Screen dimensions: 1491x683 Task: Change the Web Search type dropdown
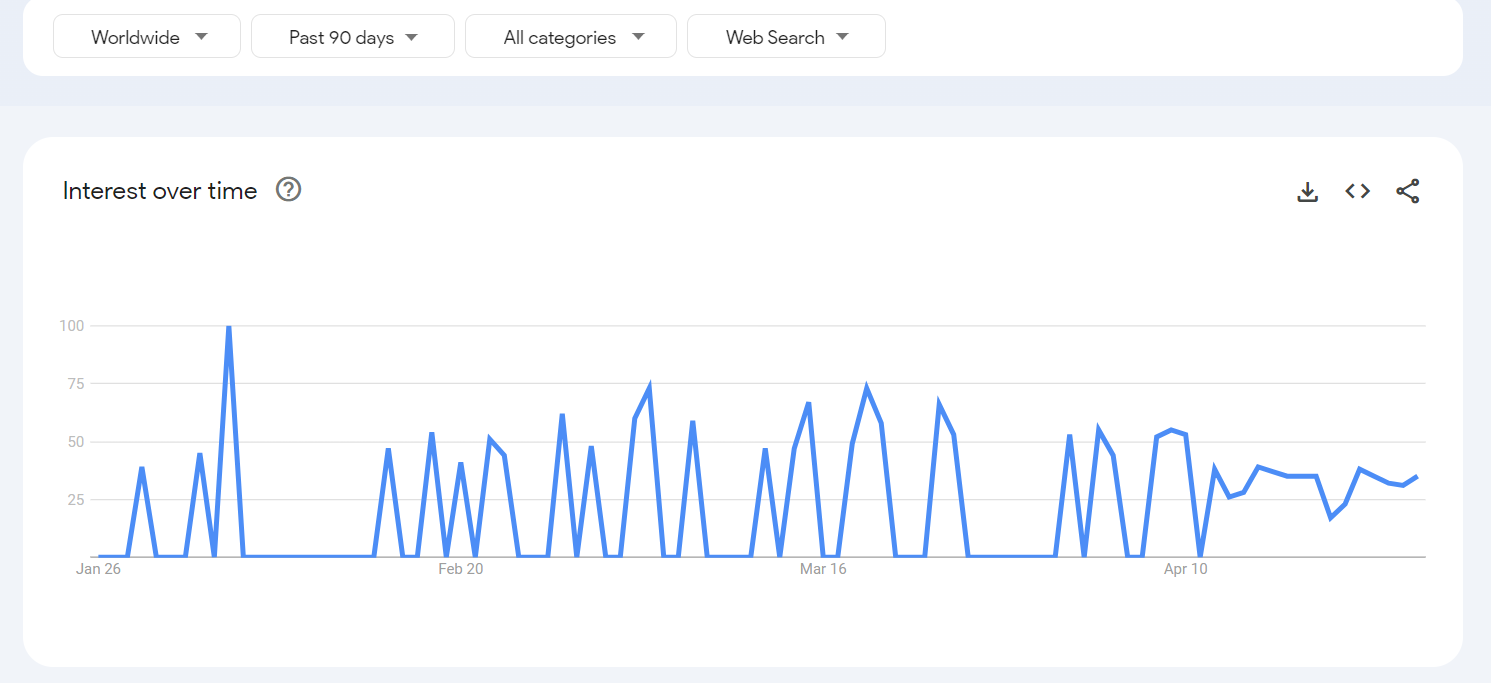point(786,37)
